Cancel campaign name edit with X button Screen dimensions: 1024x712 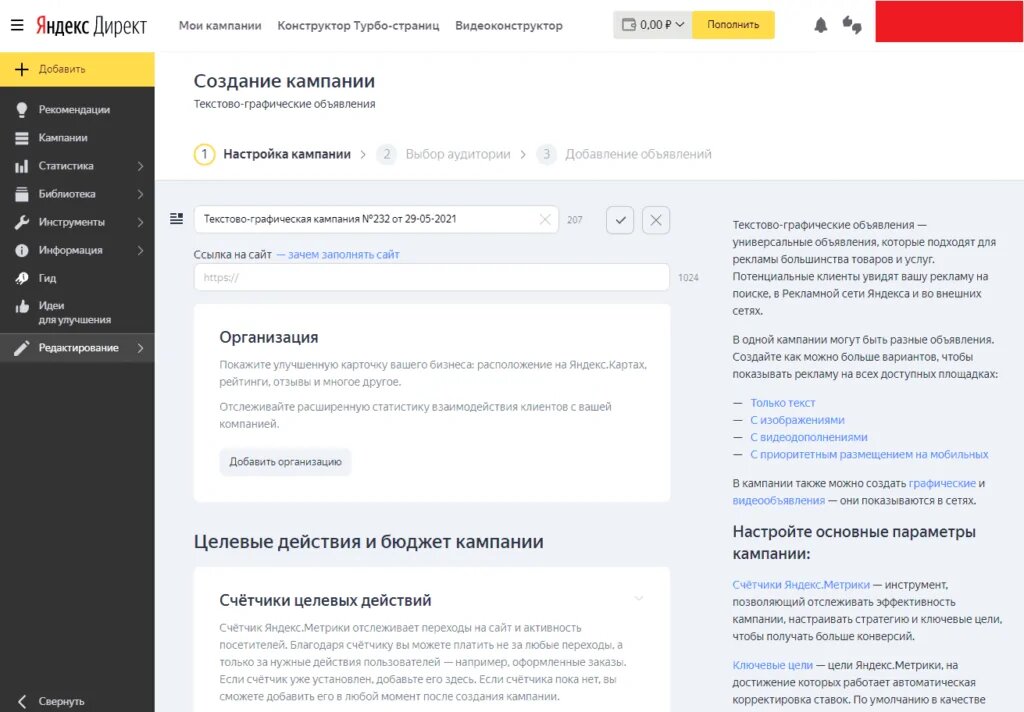coord(656,220)
